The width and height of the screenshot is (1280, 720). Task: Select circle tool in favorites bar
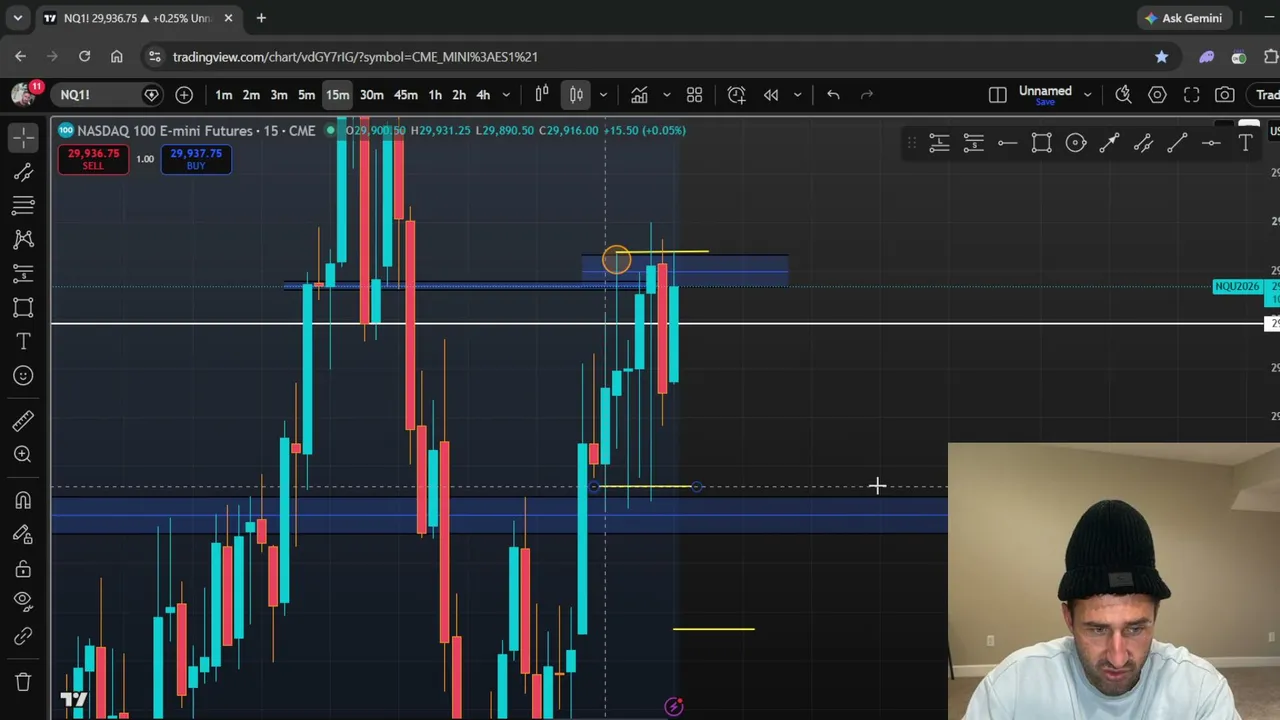coord(1076,144)
